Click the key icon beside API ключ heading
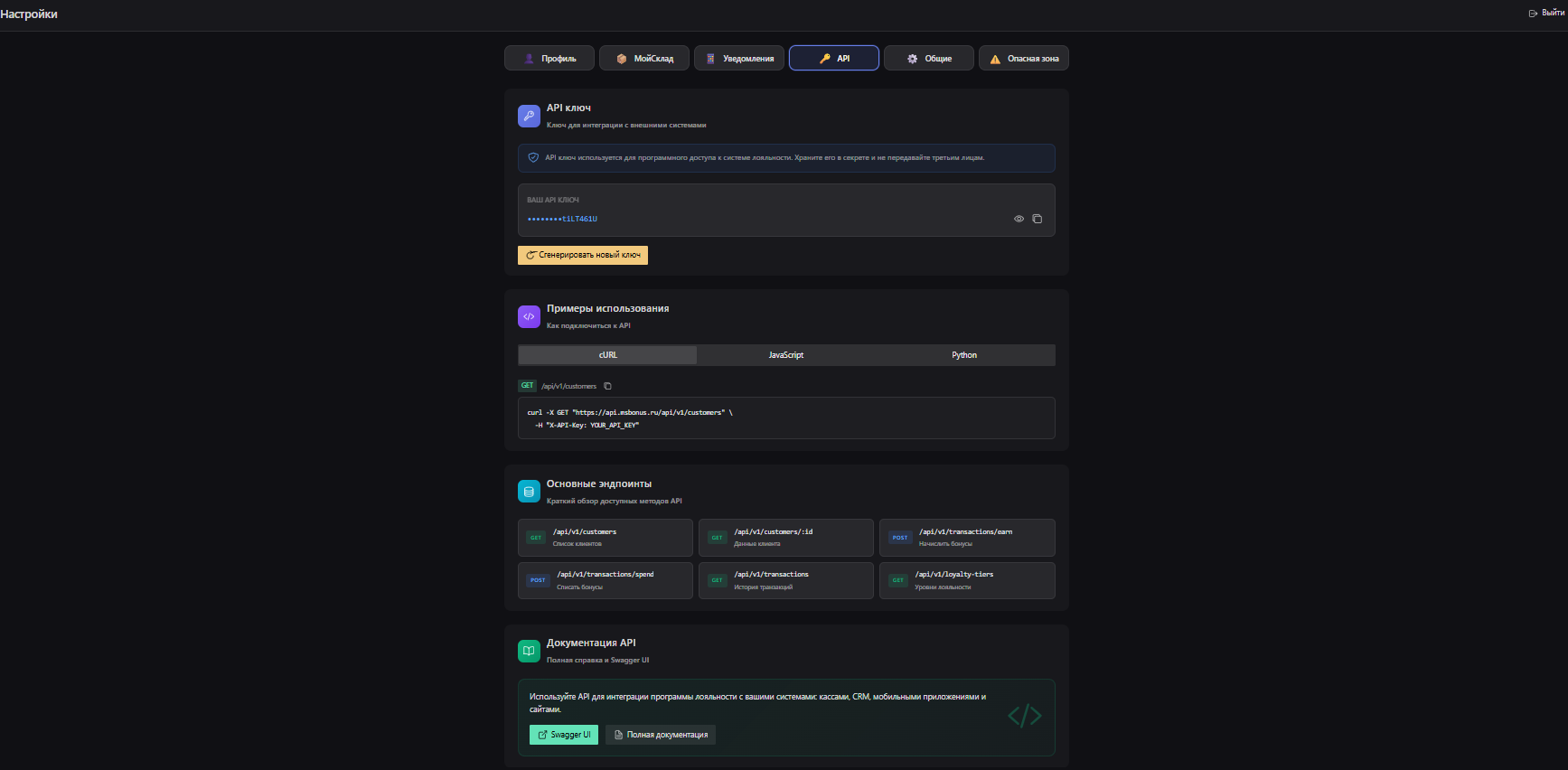Viewport: 1568px width, 770px height. click(x=529, y=116)
